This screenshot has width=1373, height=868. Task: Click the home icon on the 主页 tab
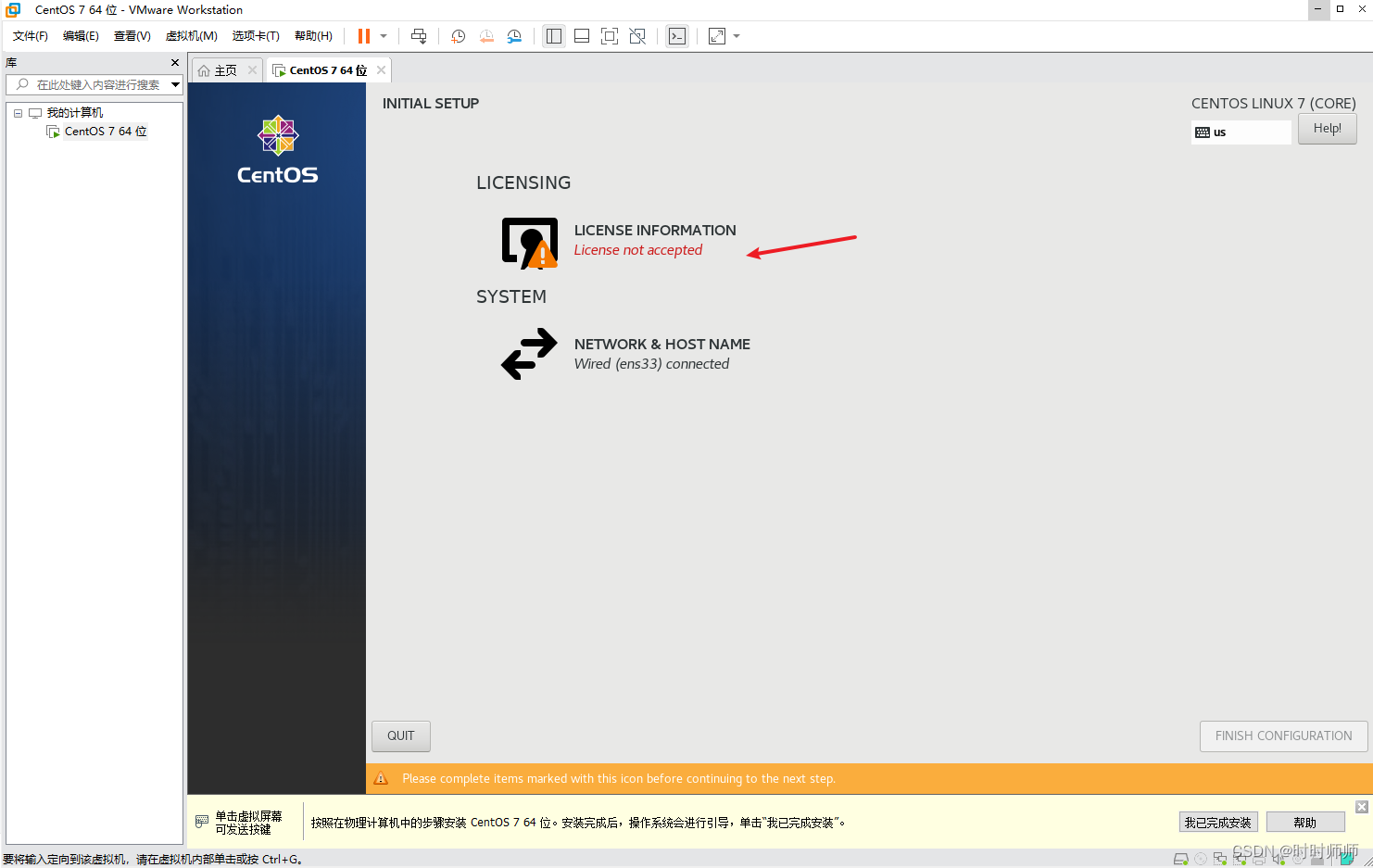point(204,70)
